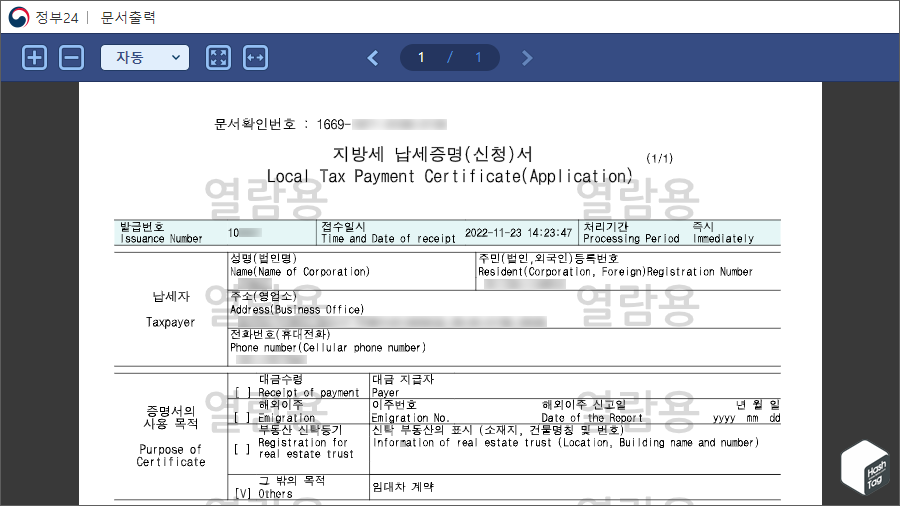Click the 납세자 Taxpayer label
The width and height of the screenshot is (900, 506).
(x=170, y=309)
